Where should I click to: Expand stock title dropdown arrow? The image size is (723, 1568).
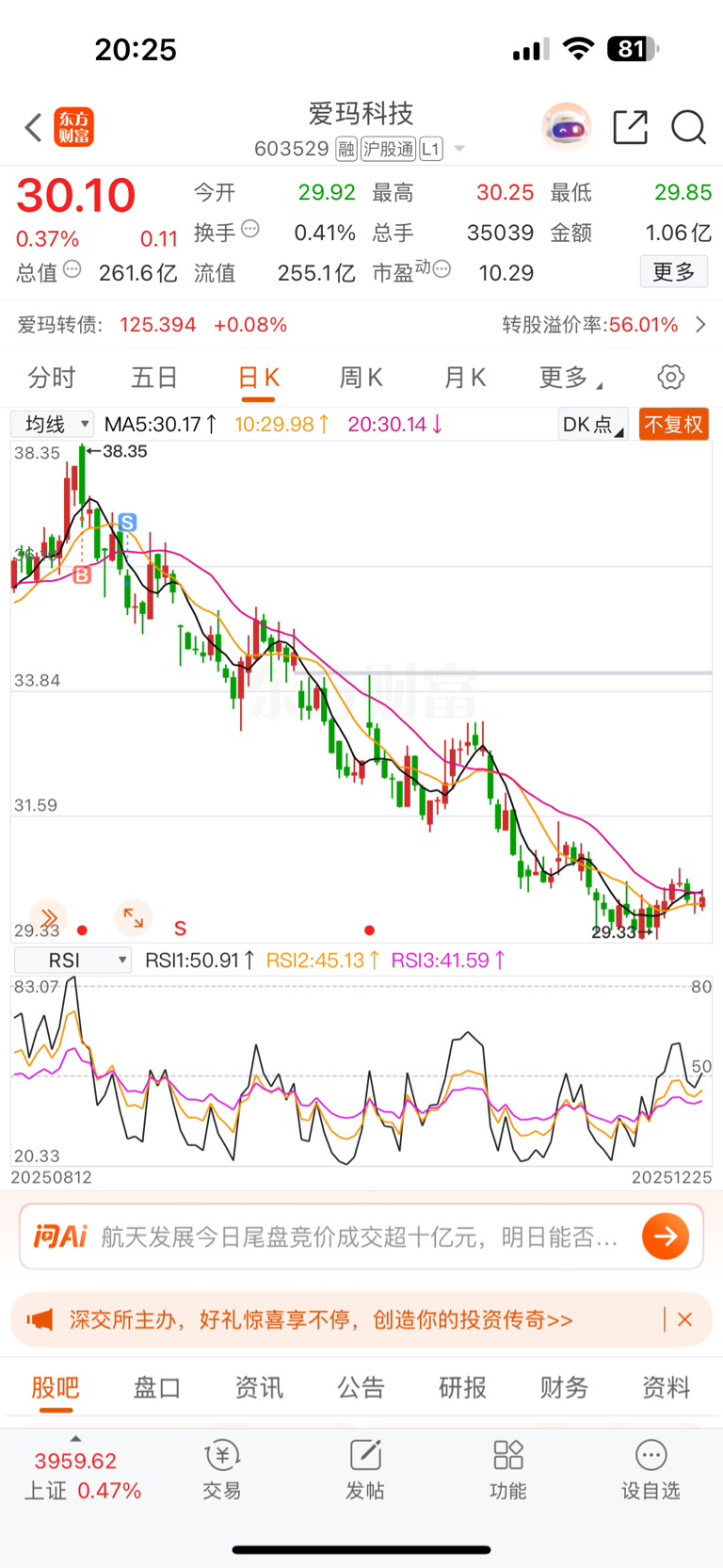459,149
